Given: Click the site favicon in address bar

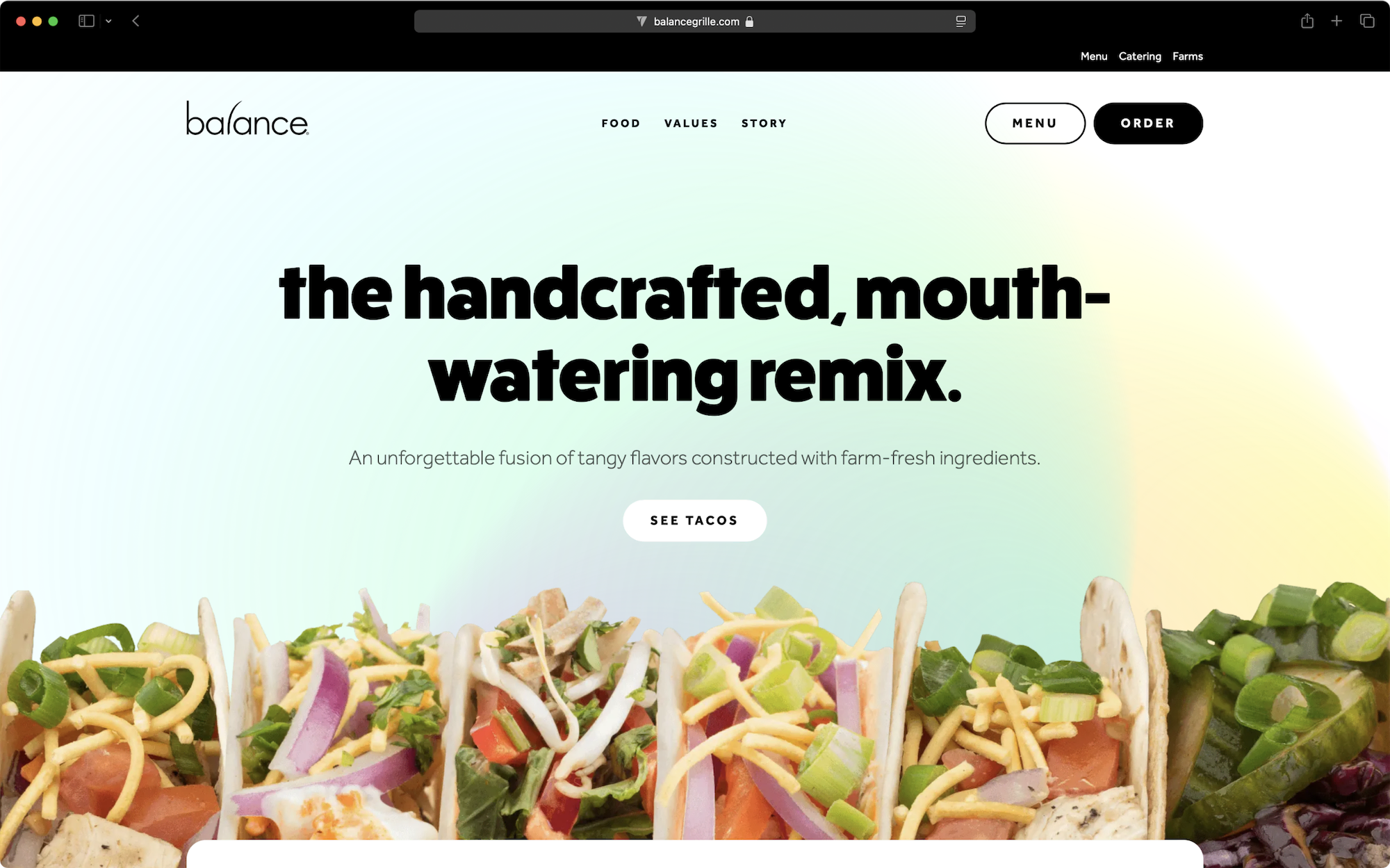Looking at the screenshot, I should click(x=641, y=22).
